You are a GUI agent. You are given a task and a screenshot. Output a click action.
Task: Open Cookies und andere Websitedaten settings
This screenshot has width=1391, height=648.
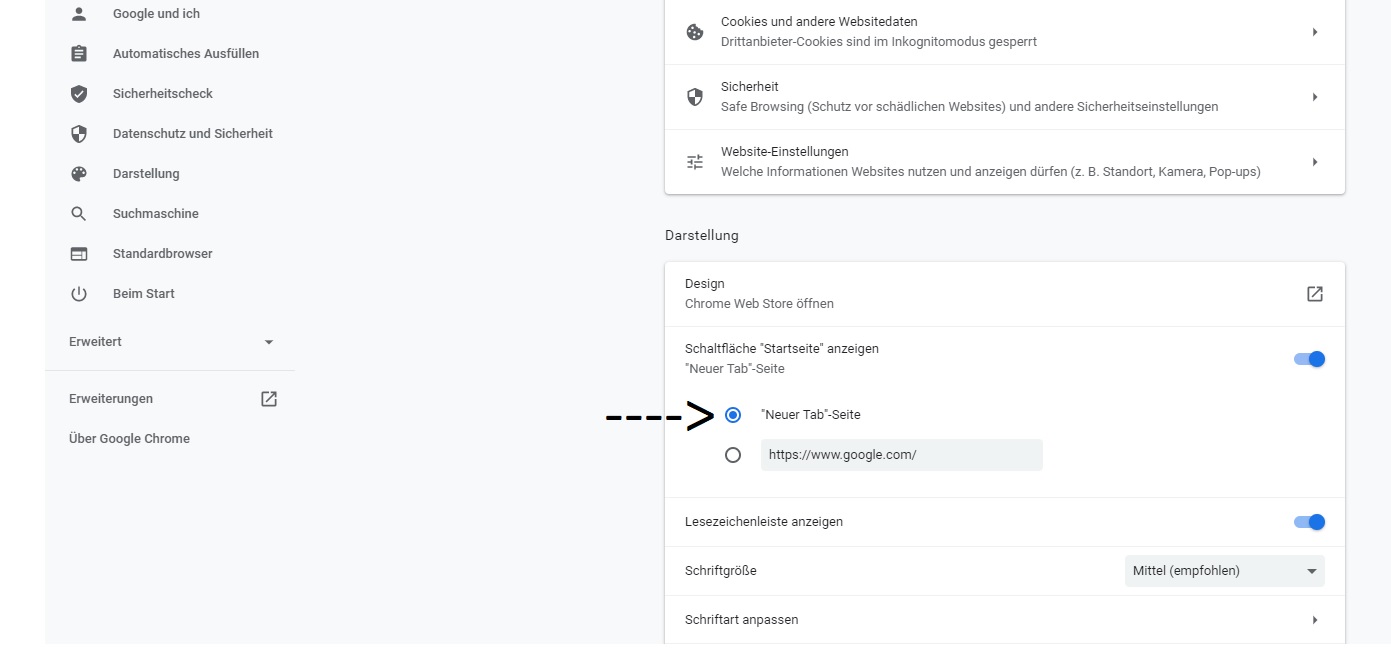coord(1004,32)
